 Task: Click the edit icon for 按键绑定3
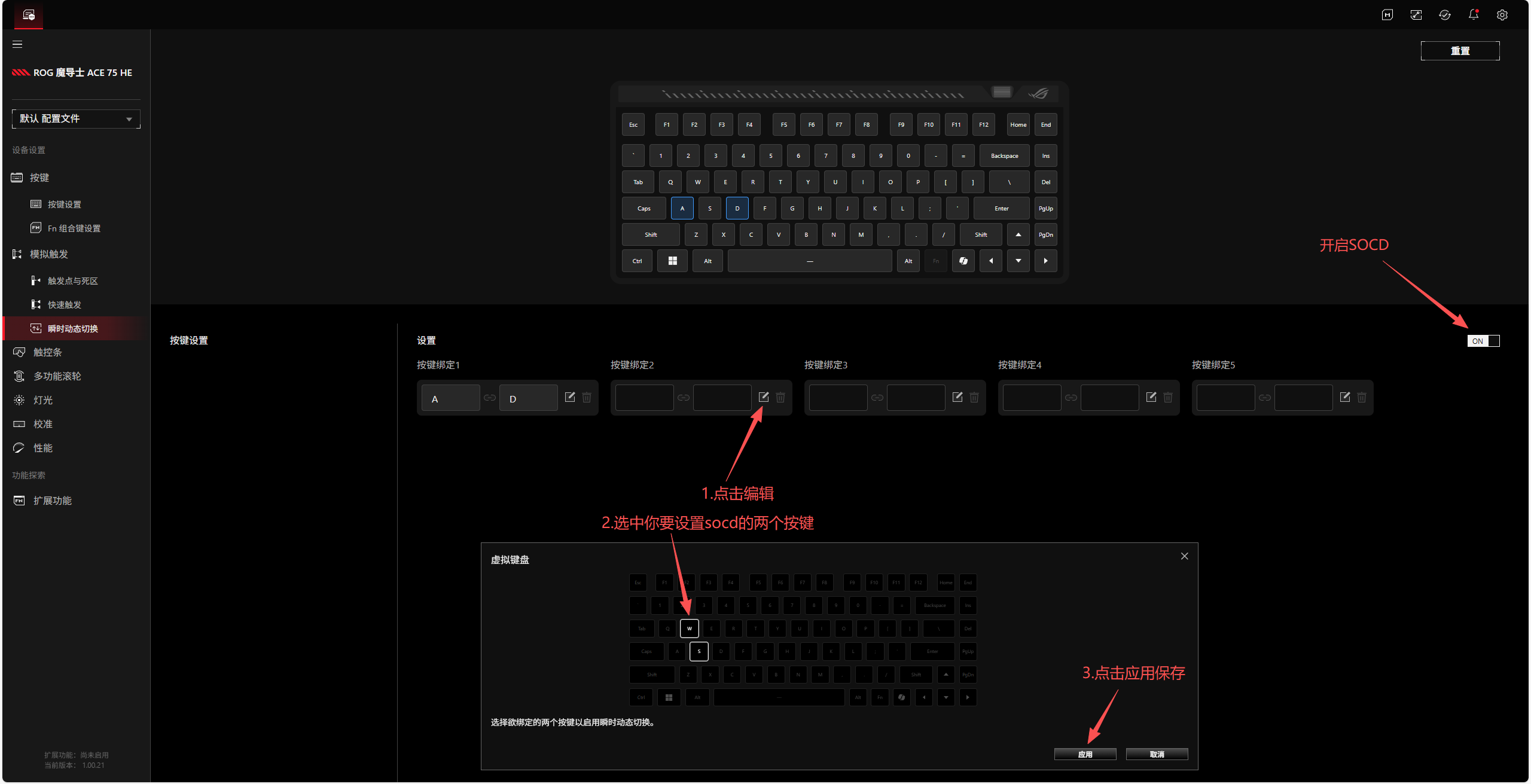pos(957,397)
